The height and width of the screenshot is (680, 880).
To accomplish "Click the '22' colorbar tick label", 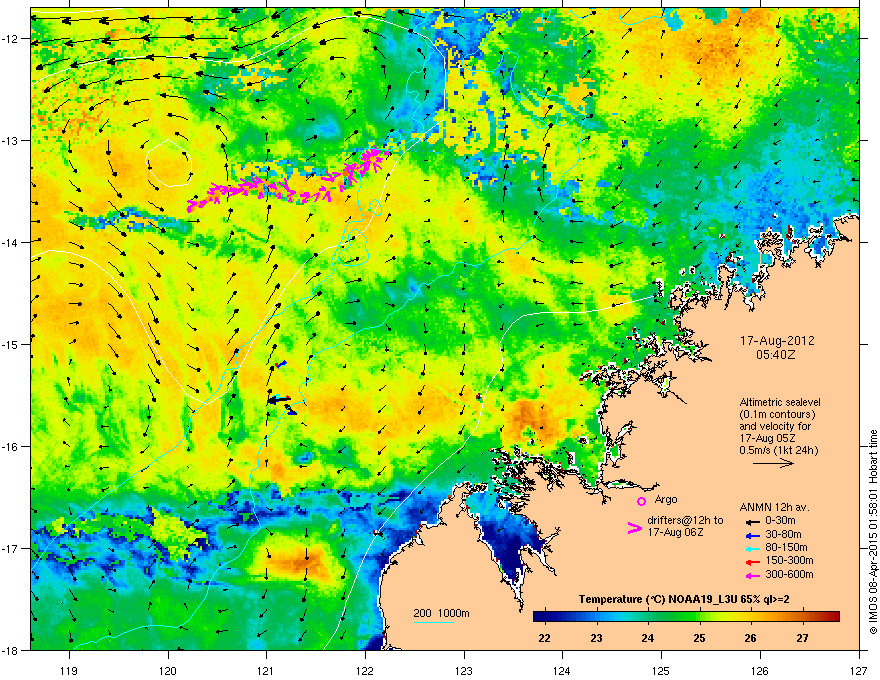I will (x=544, y=638).
